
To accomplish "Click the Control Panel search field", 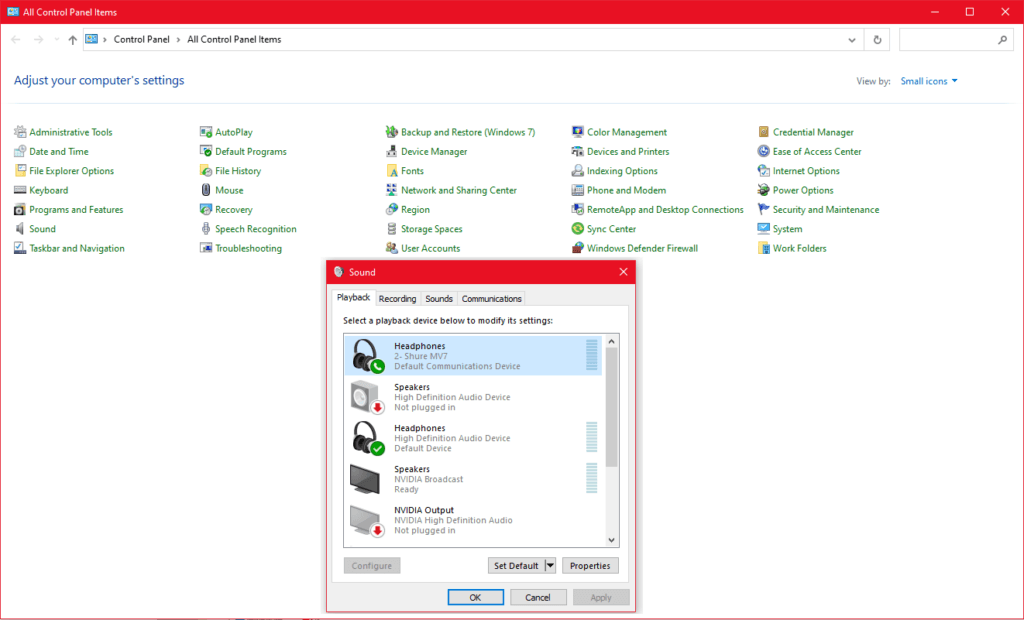I will 948,40.
